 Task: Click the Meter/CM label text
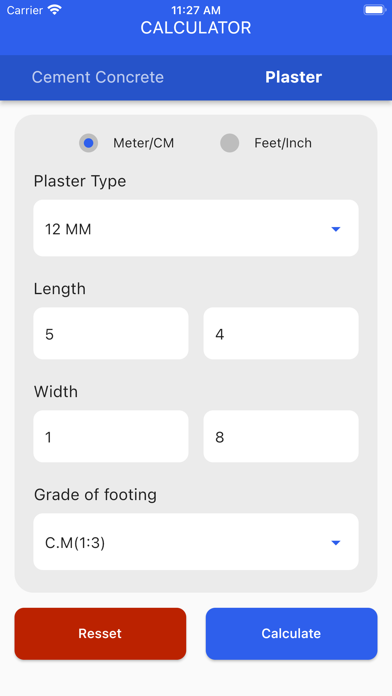[x=143, y=143]
